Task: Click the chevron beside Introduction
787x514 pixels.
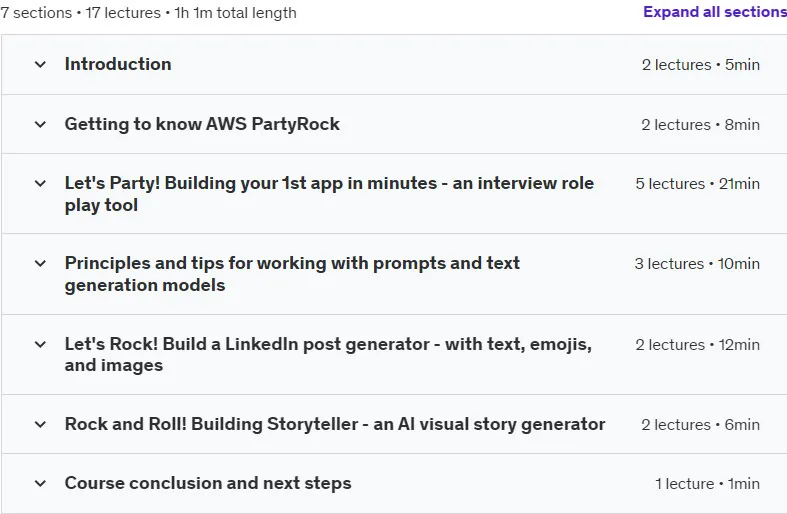Action: pyautogui.click(x=40, y=64)
